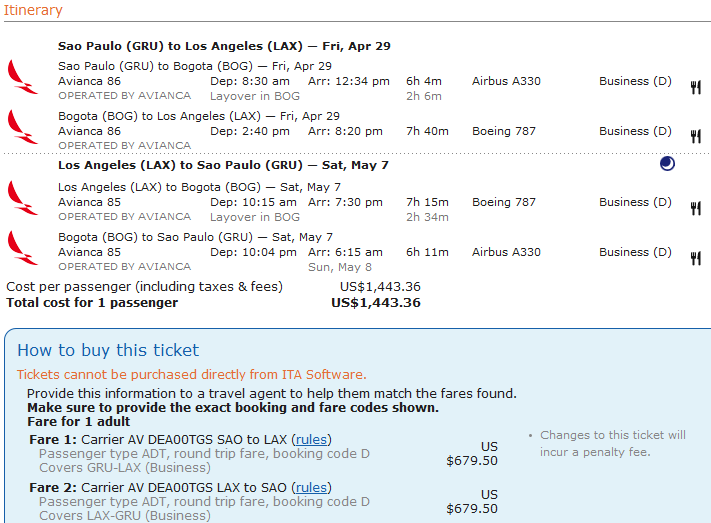Click Fare 2 price US $679.50
Image resolution: width=711 pixels, height=523 pixels.
click(472, 502)
